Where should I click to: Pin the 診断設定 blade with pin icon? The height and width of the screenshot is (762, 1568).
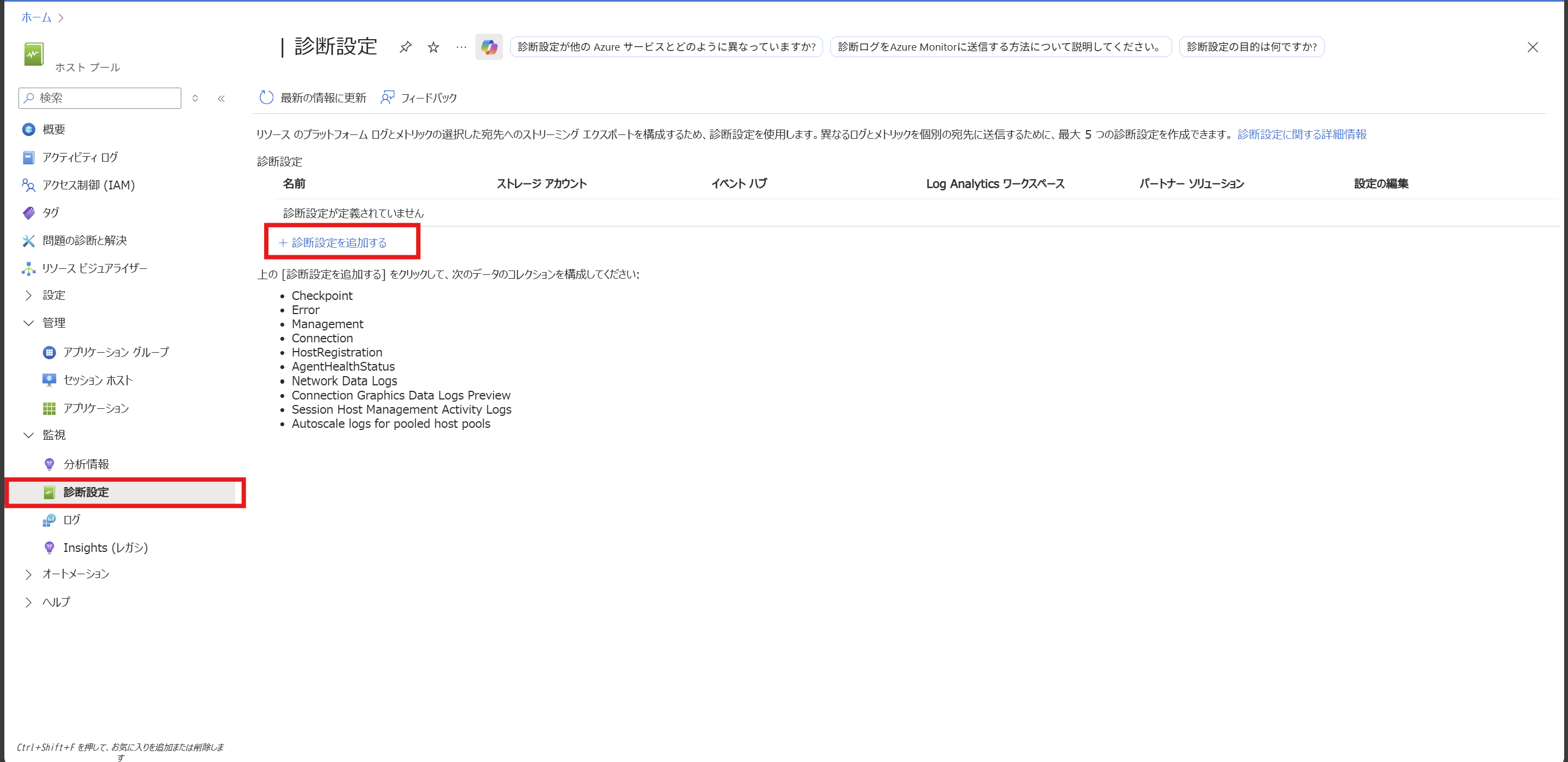tap(406, 47)
